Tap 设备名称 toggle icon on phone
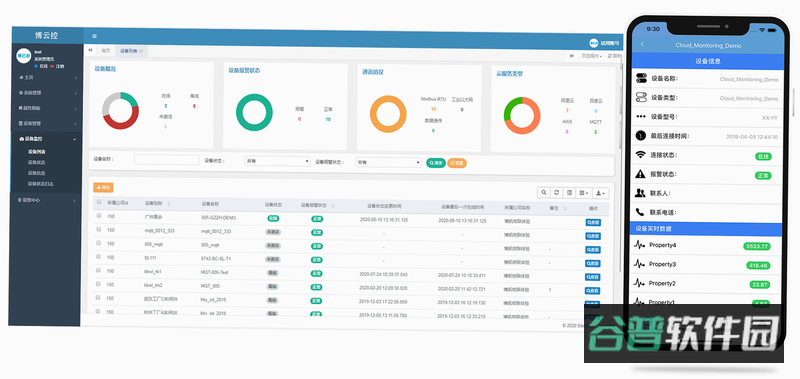The height and width of the screenshot is (379, 800). coord(641,79)
